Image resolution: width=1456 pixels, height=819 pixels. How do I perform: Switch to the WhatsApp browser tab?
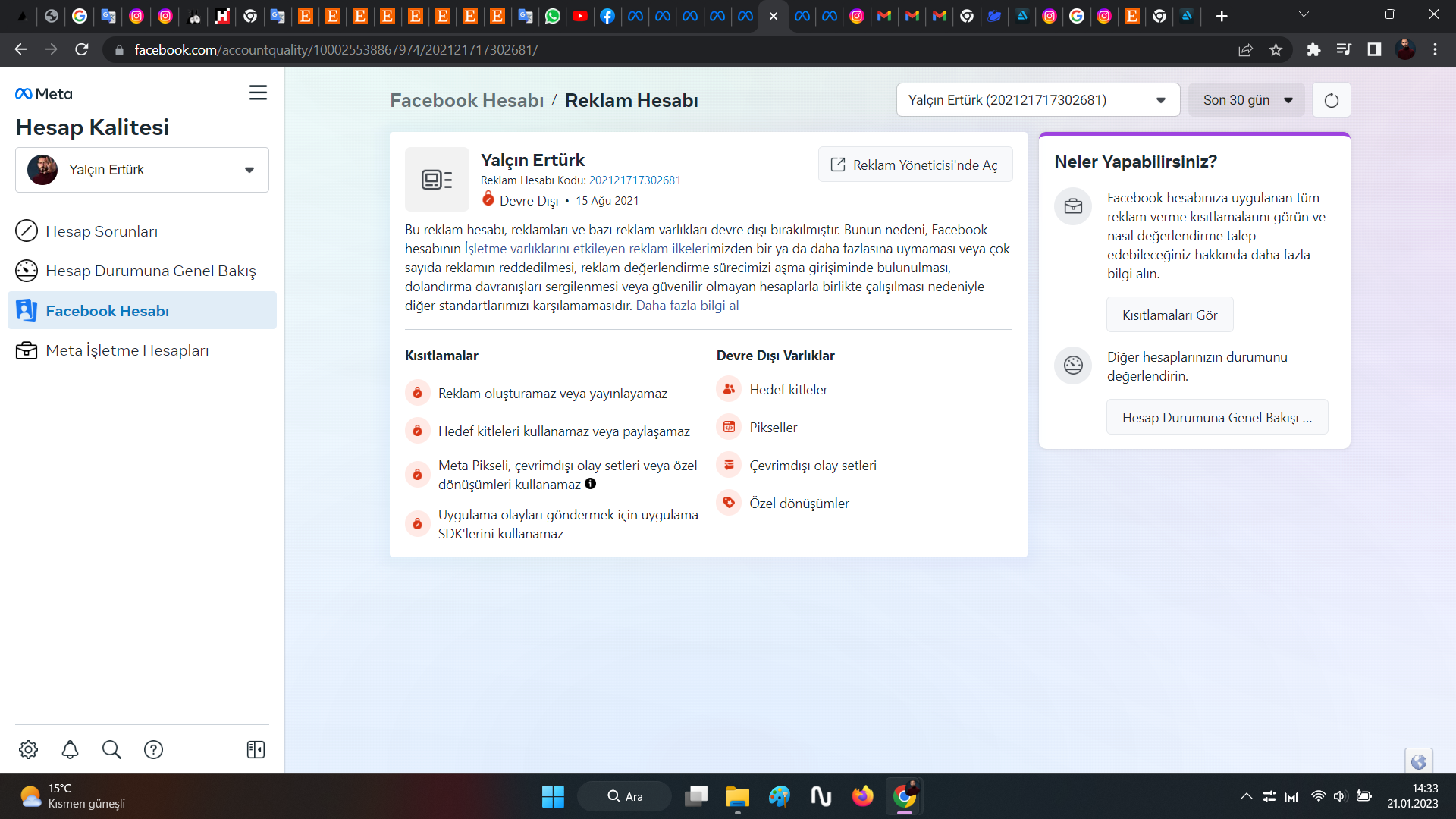coord(553,16)
